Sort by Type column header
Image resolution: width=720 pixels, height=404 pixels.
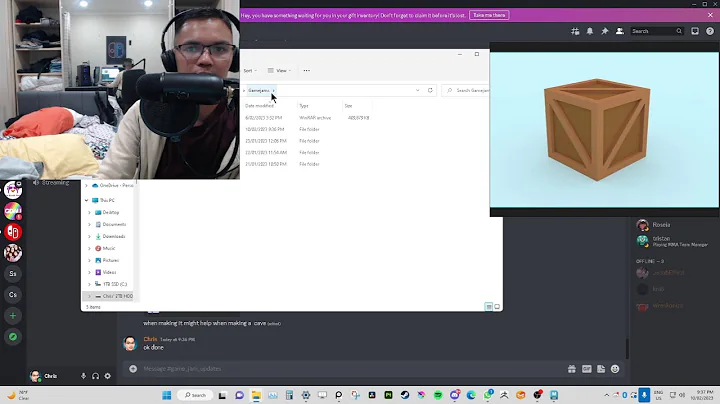pos(304,106)
